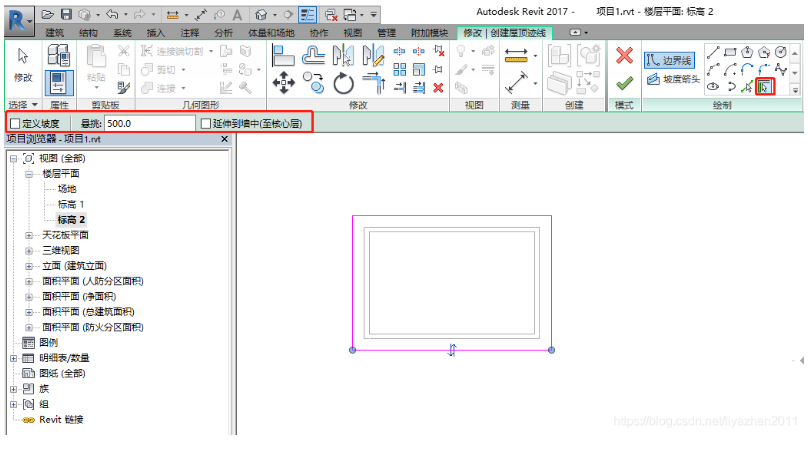The width and height of the screenshot is (808, 449).
Task: Select the Mirror Draw Axis tool
Action: click(x=374, y=55)
